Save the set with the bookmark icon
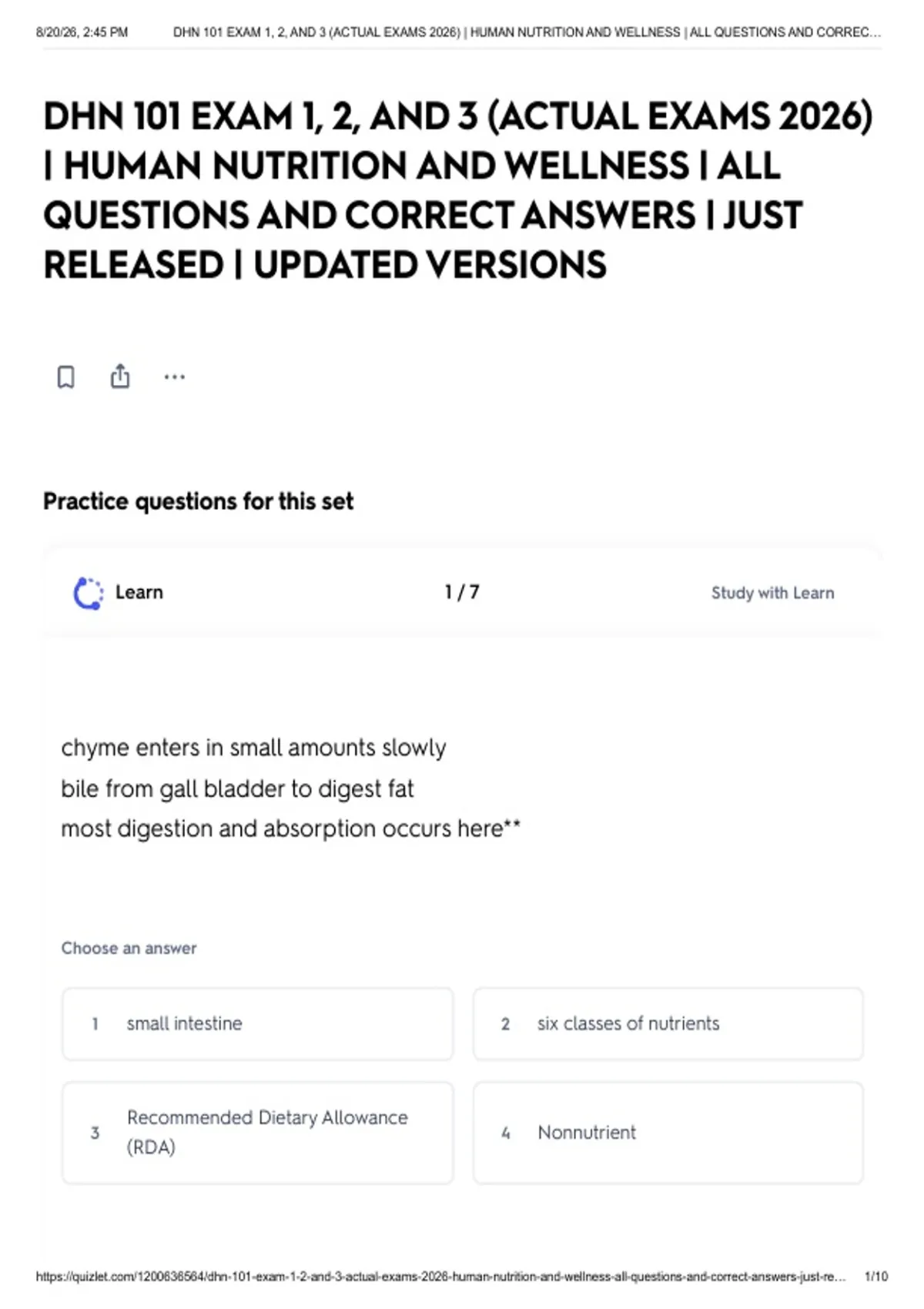This screenshot has width=924, height=1309. point(66,377)
